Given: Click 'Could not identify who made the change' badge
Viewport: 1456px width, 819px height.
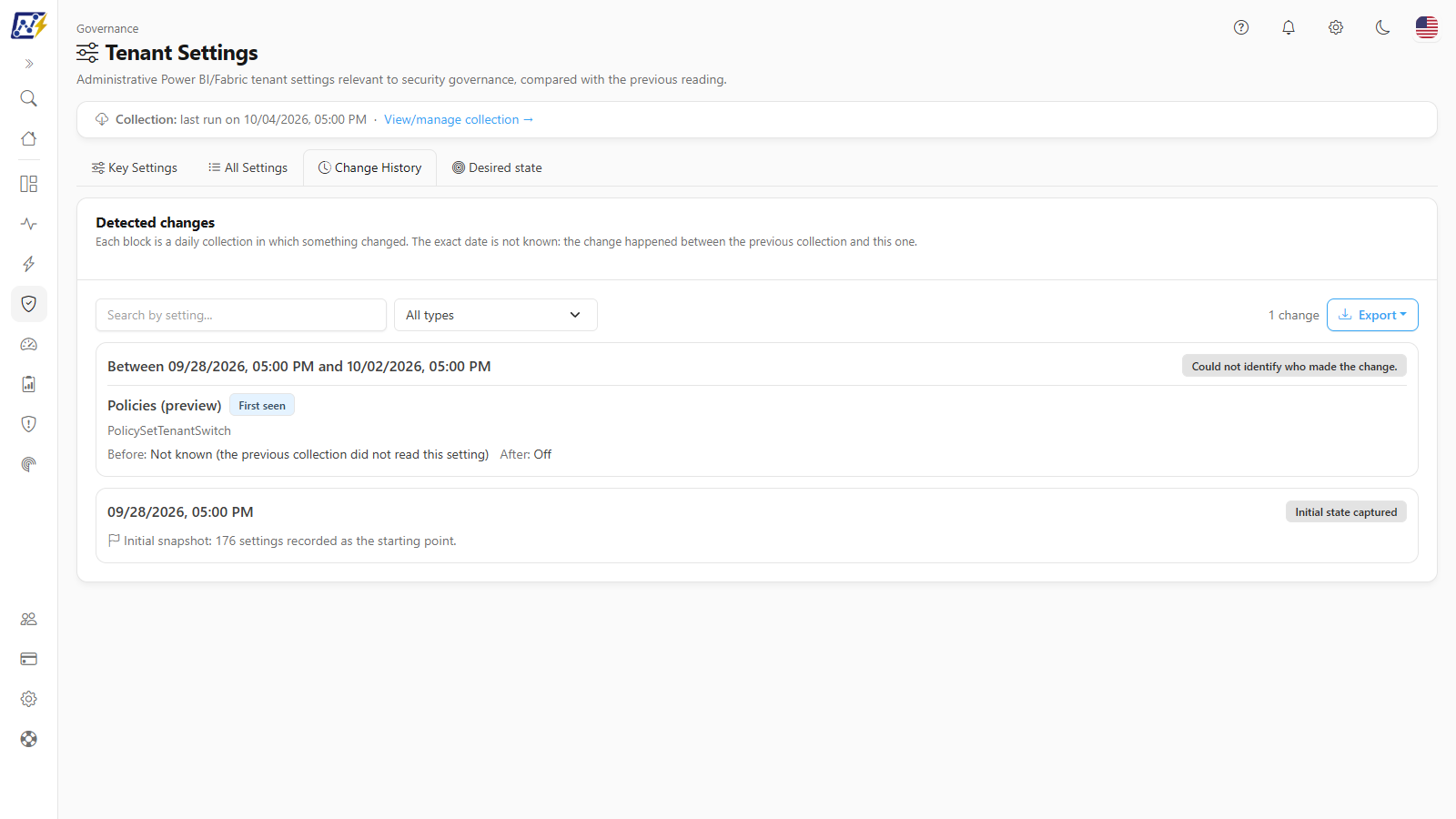Looking at the screenshot, I should (x=1294, y=366).
